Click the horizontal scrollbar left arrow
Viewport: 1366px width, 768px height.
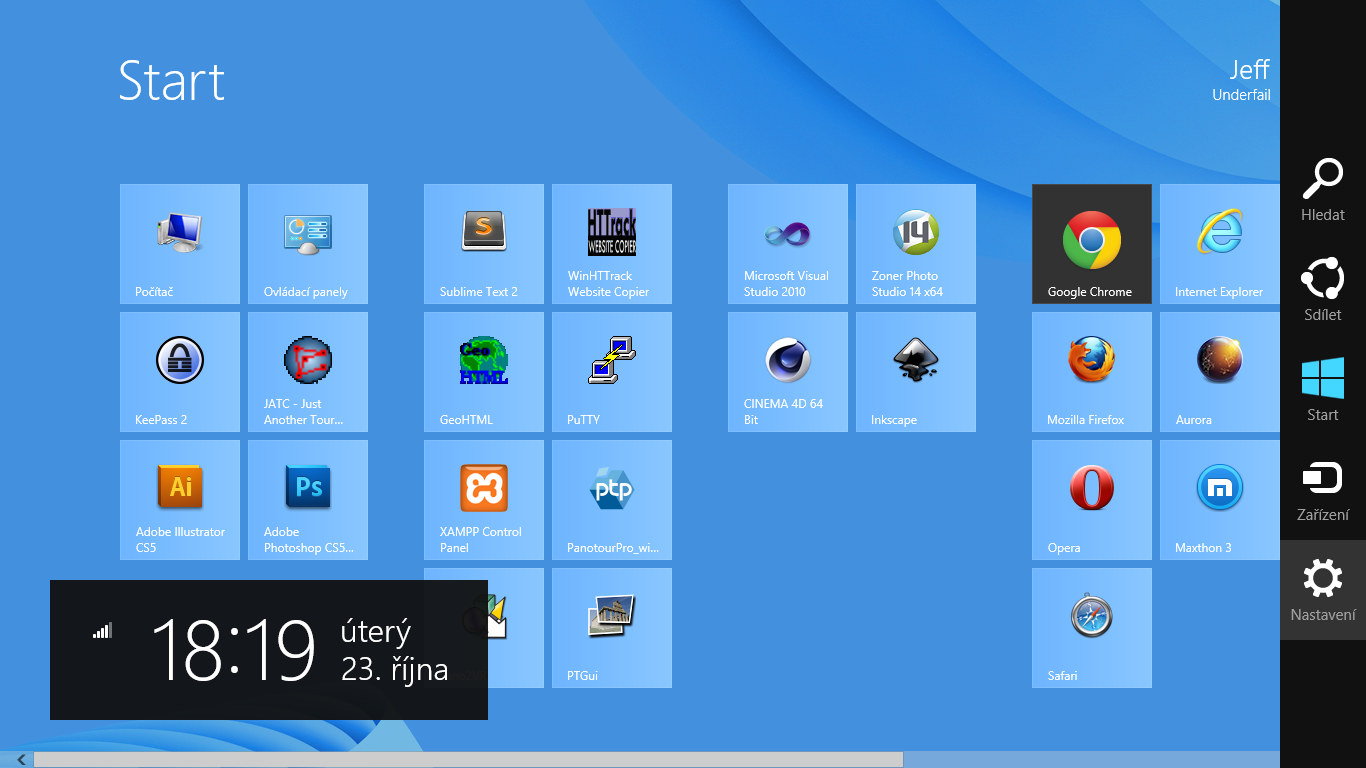click(20, 760)
